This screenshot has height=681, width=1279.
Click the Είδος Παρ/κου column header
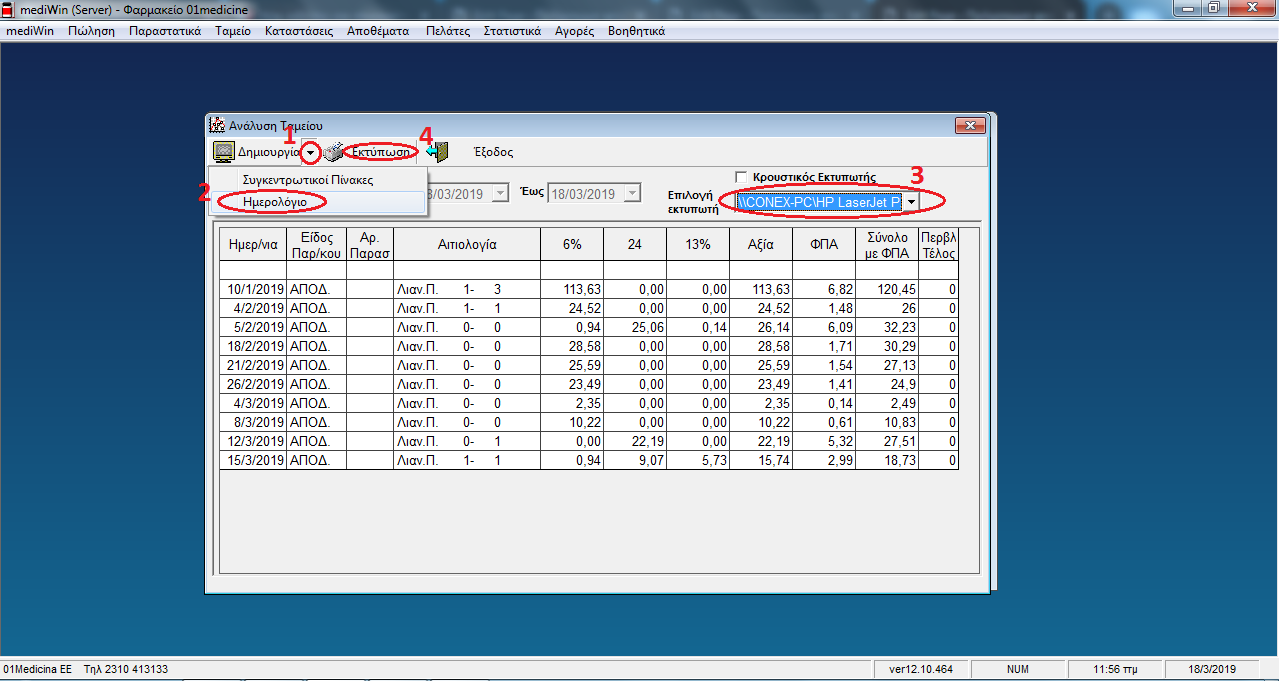tap(316, 244)
